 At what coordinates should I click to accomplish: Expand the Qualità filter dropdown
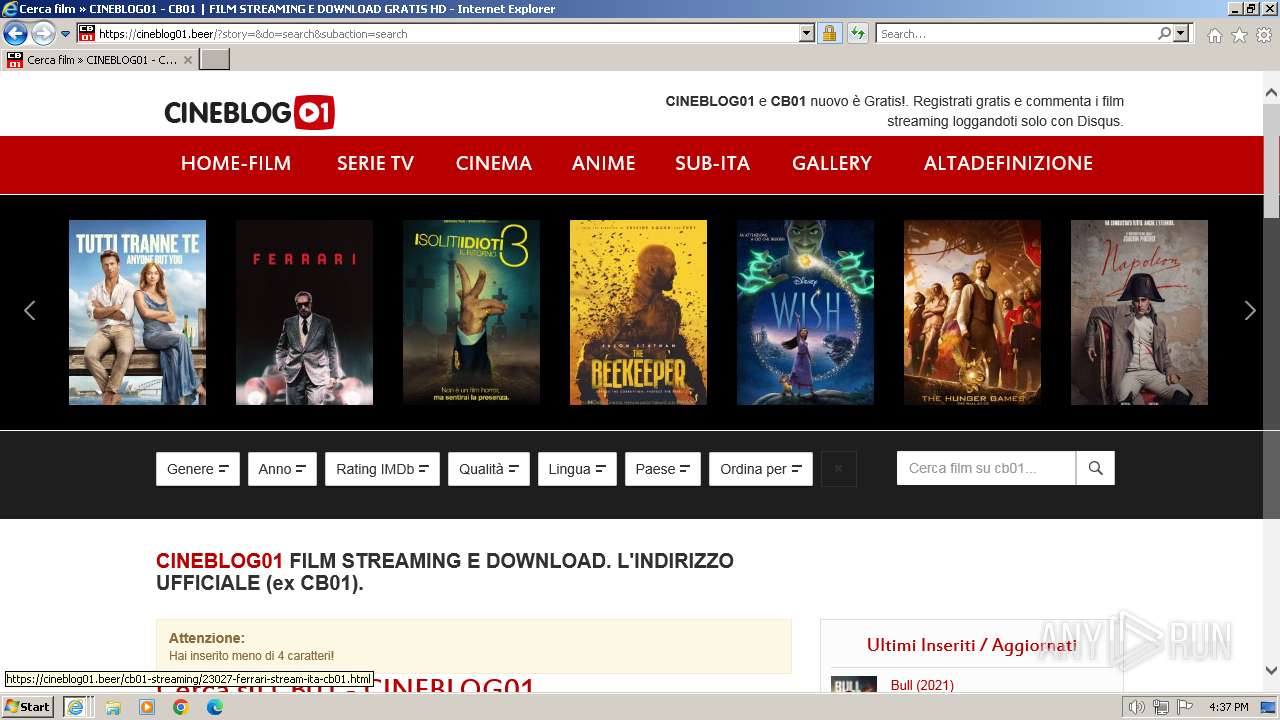pos(489,469)
